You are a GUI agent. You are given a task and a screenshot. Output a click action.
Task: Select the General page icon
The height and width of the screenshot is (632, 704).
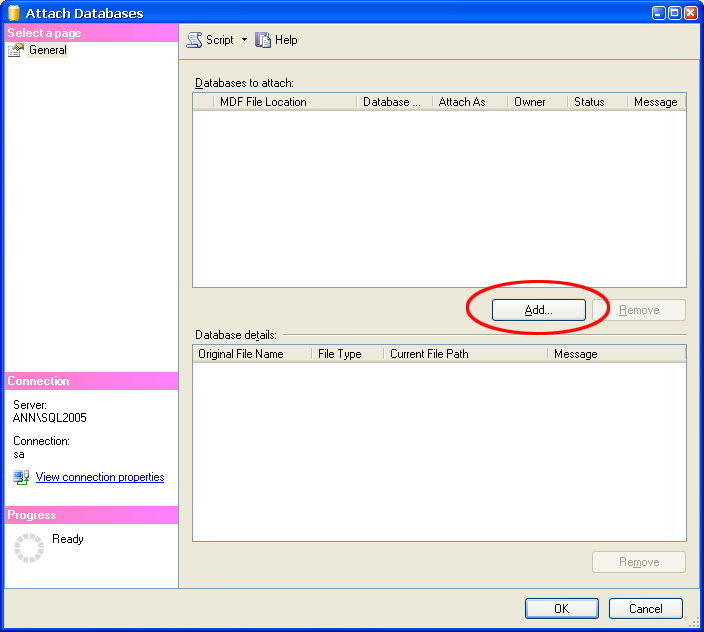(x=16, y=50)
